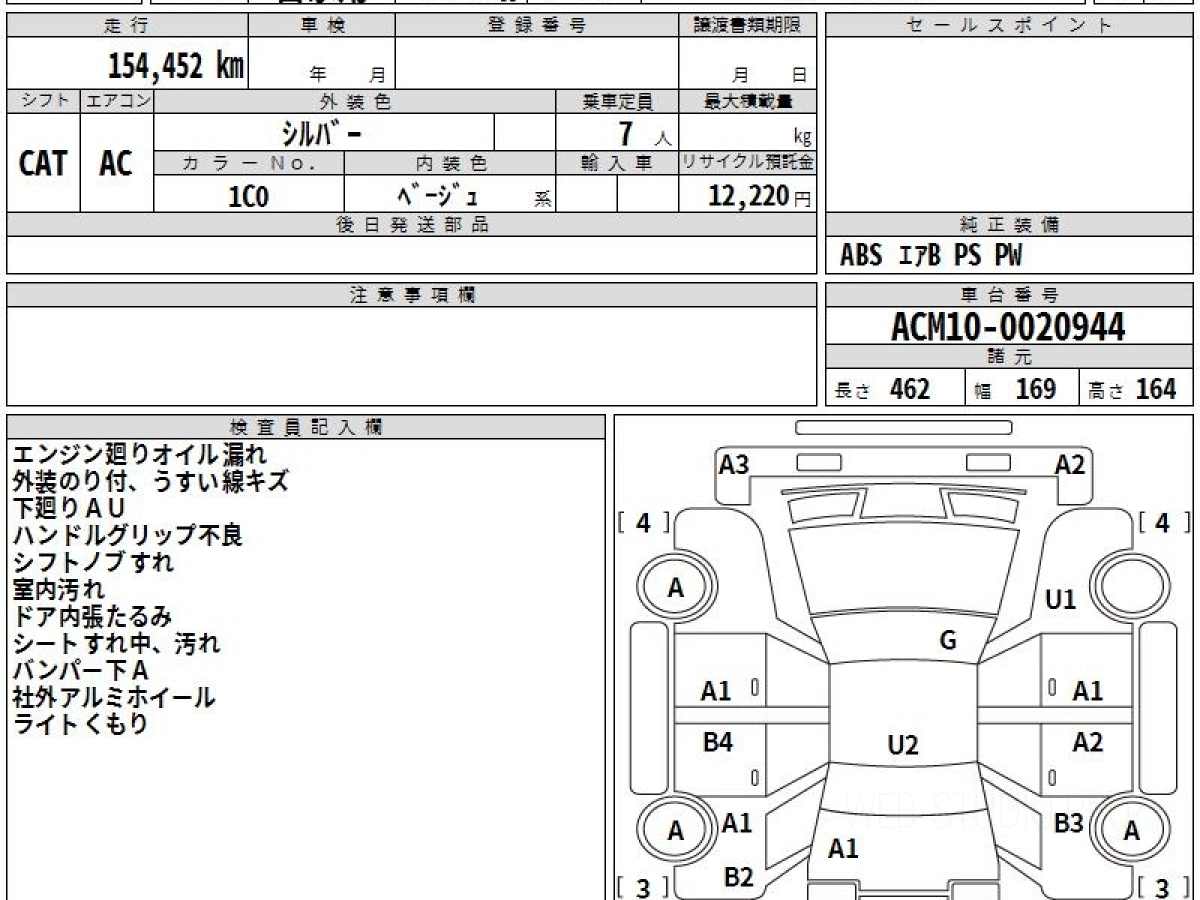Screen dimensions: 1200x900
Task: Click the U1 damage mark on diagram
Action: coord(1060,600)
